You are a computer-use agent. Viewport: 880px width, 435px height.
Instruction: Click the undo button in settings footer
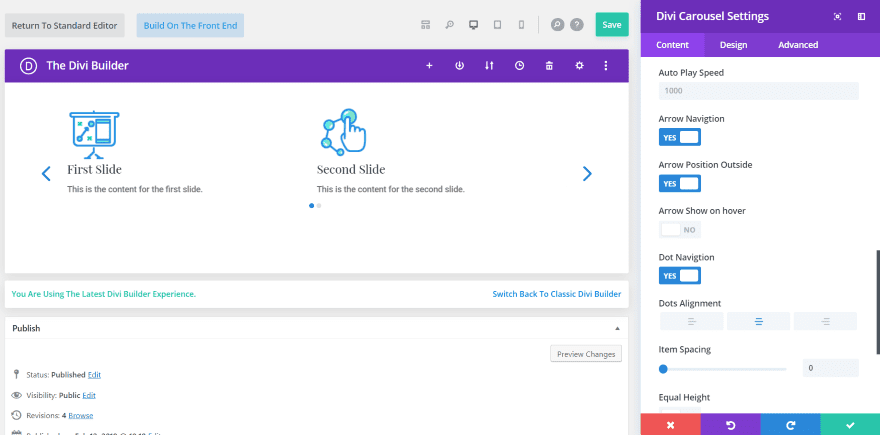[x=731, y=424]
